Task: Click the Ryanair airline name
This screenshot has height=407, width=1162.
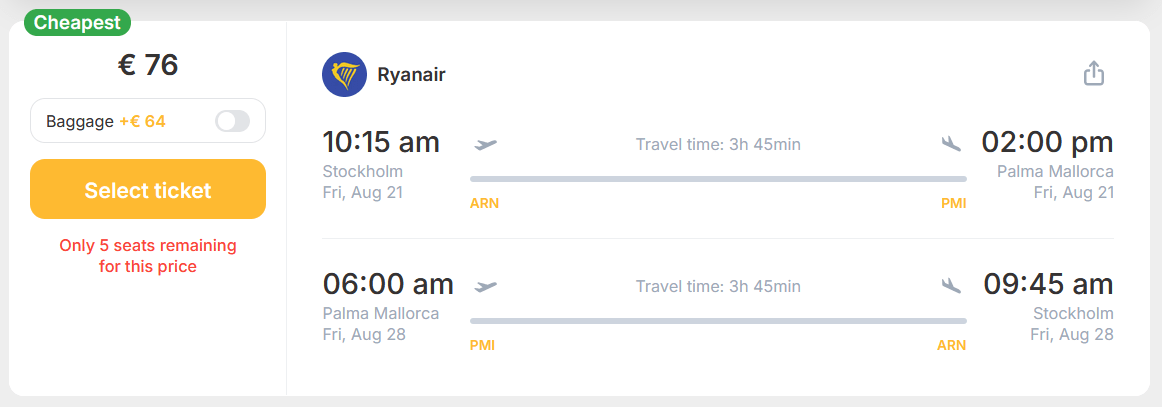Action: (x=411, y=75)
